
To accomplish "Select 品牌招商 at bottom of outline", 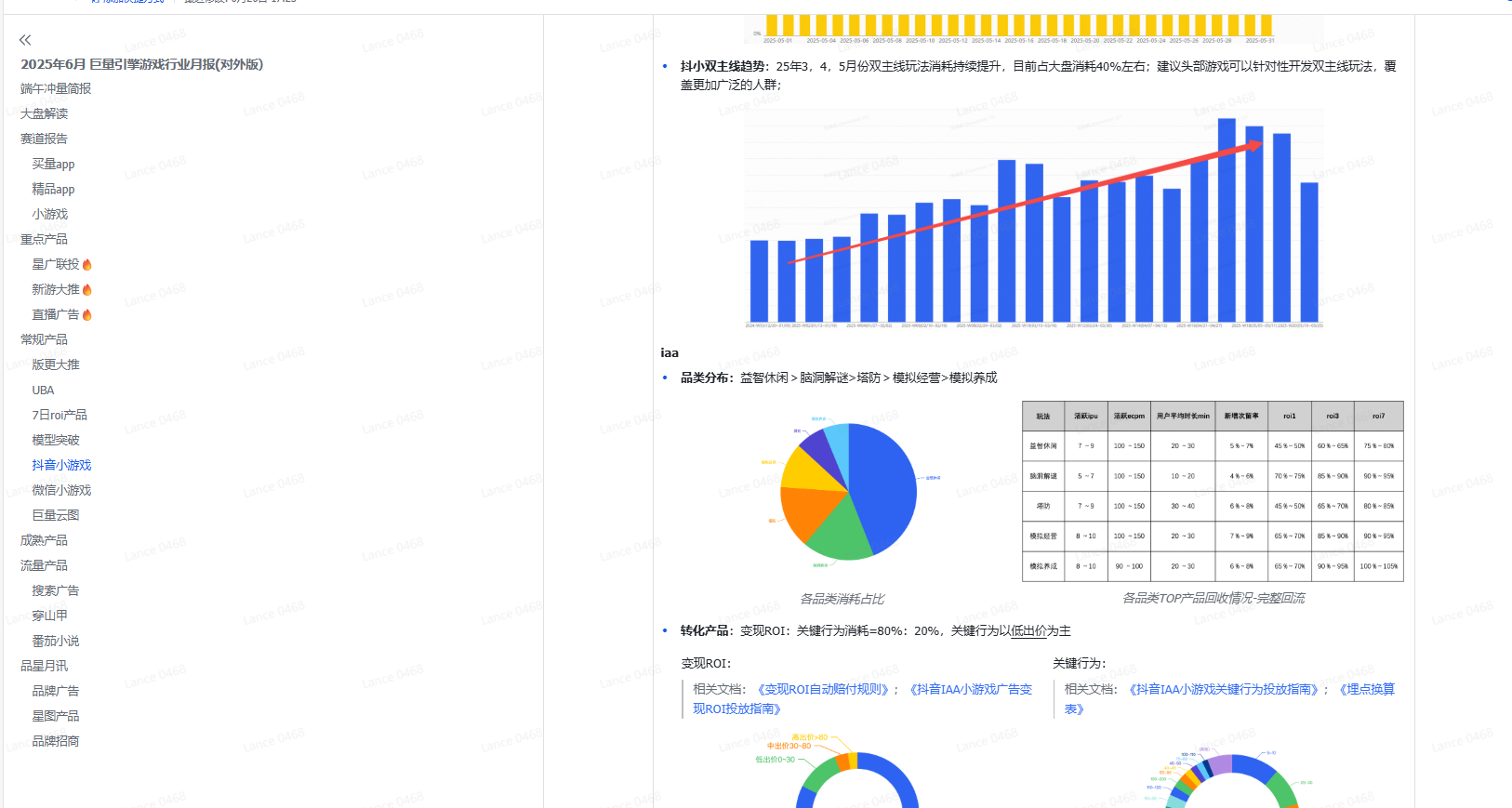I will click(56, 741).
